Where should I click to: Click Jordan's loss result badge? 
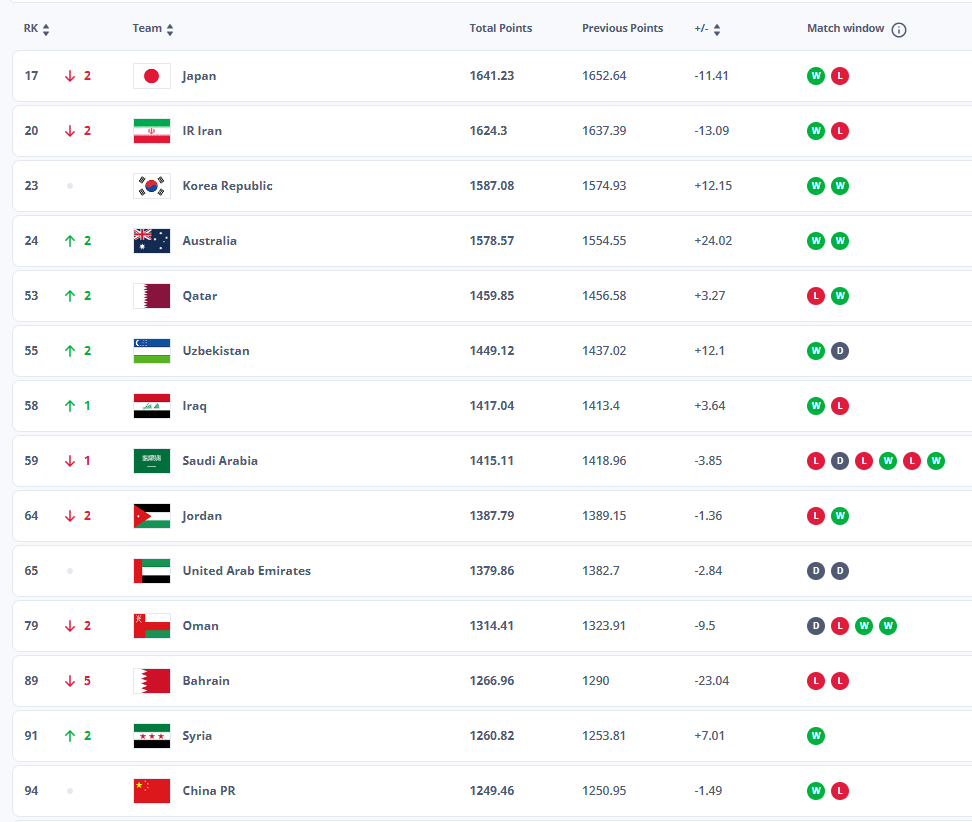pos(816,516)
